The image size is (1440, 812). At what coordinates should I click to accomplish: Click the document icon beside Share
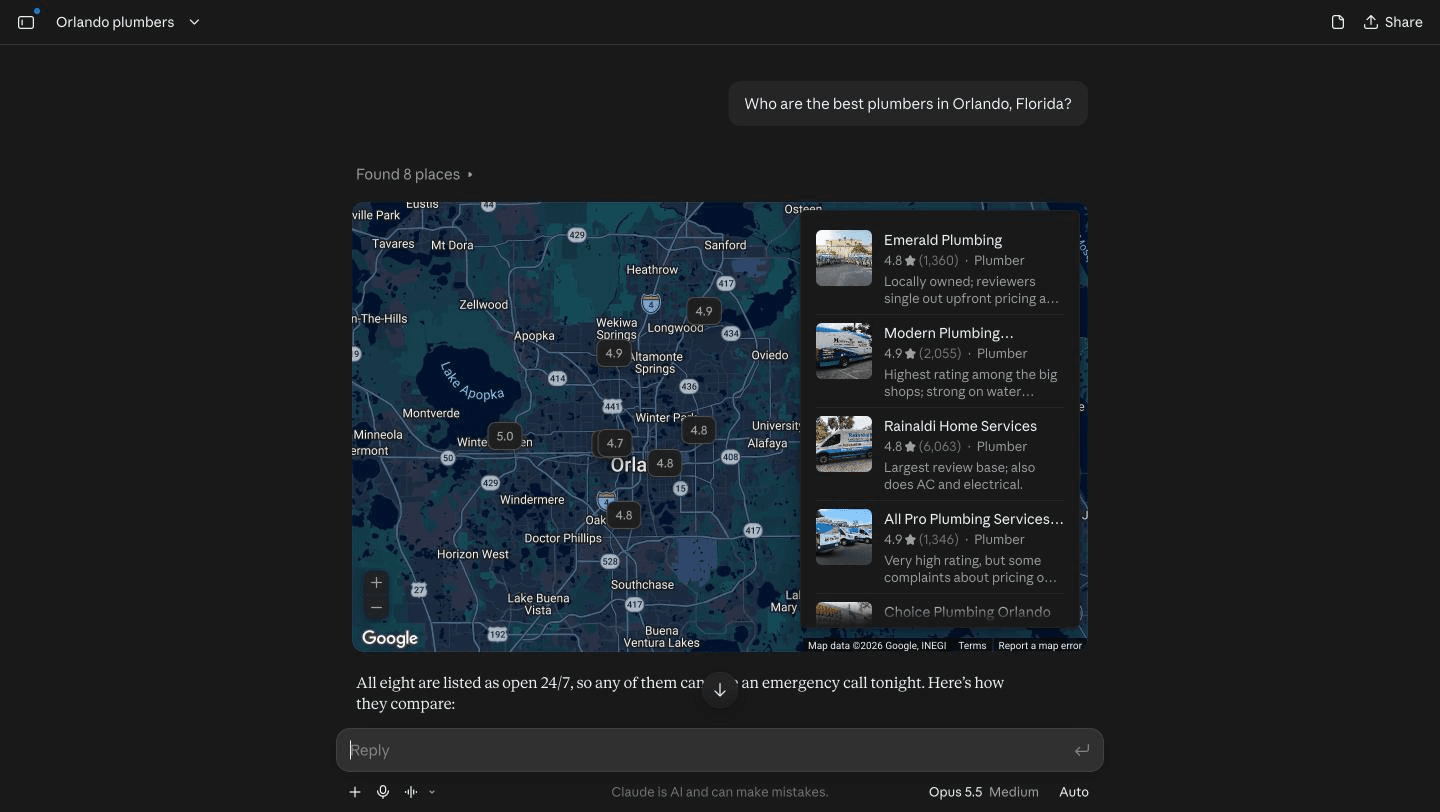[1338, 22]
